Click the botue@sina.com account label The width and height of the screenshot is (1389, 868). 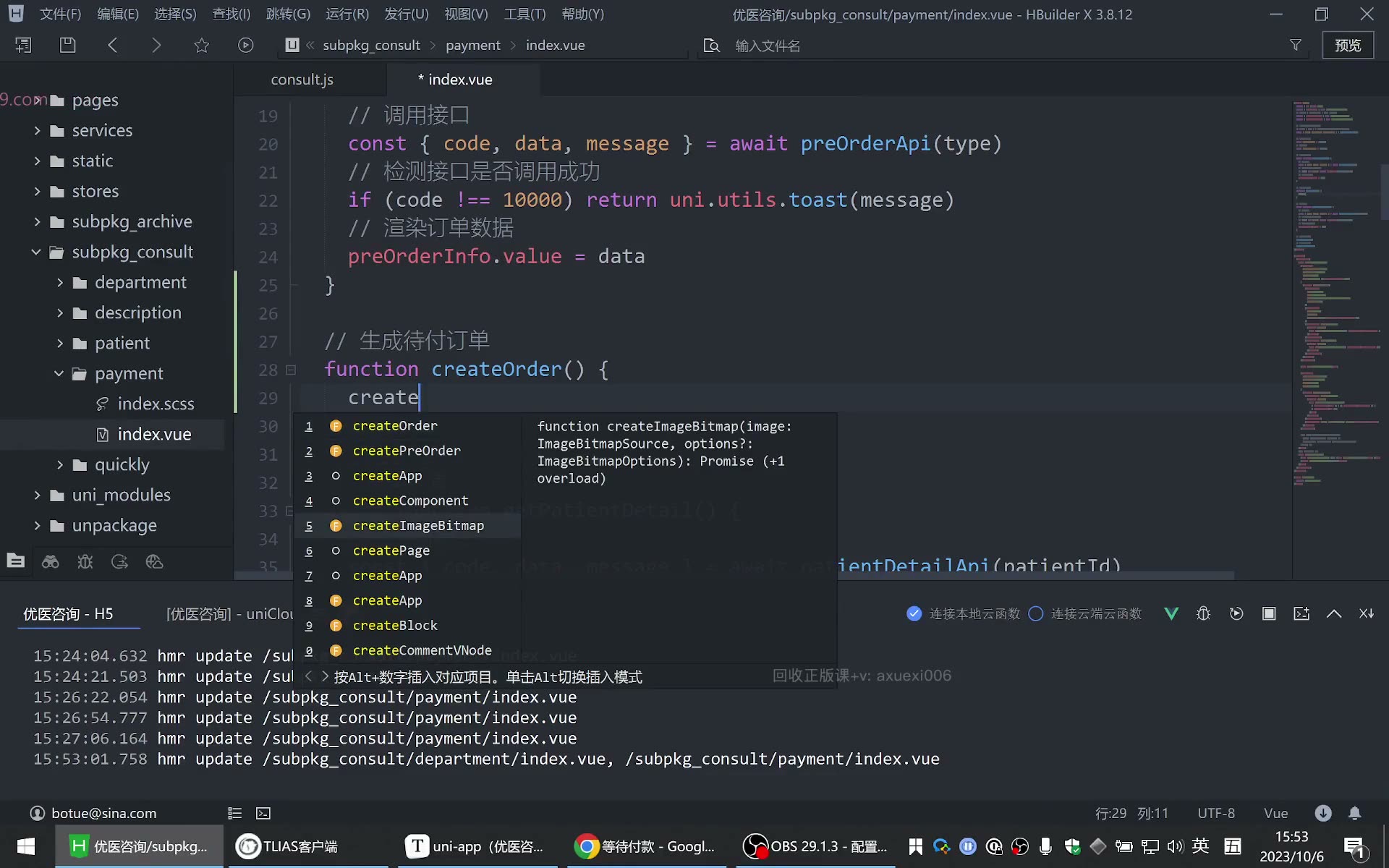[103, 813]
